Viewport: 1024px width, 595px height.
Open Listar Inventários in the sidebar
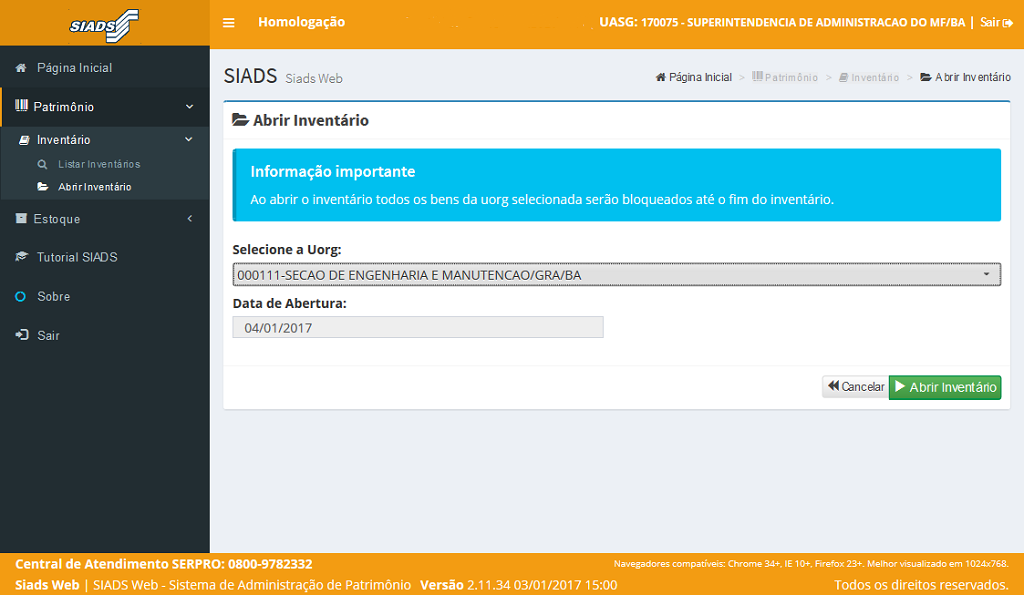pos(99,165)
